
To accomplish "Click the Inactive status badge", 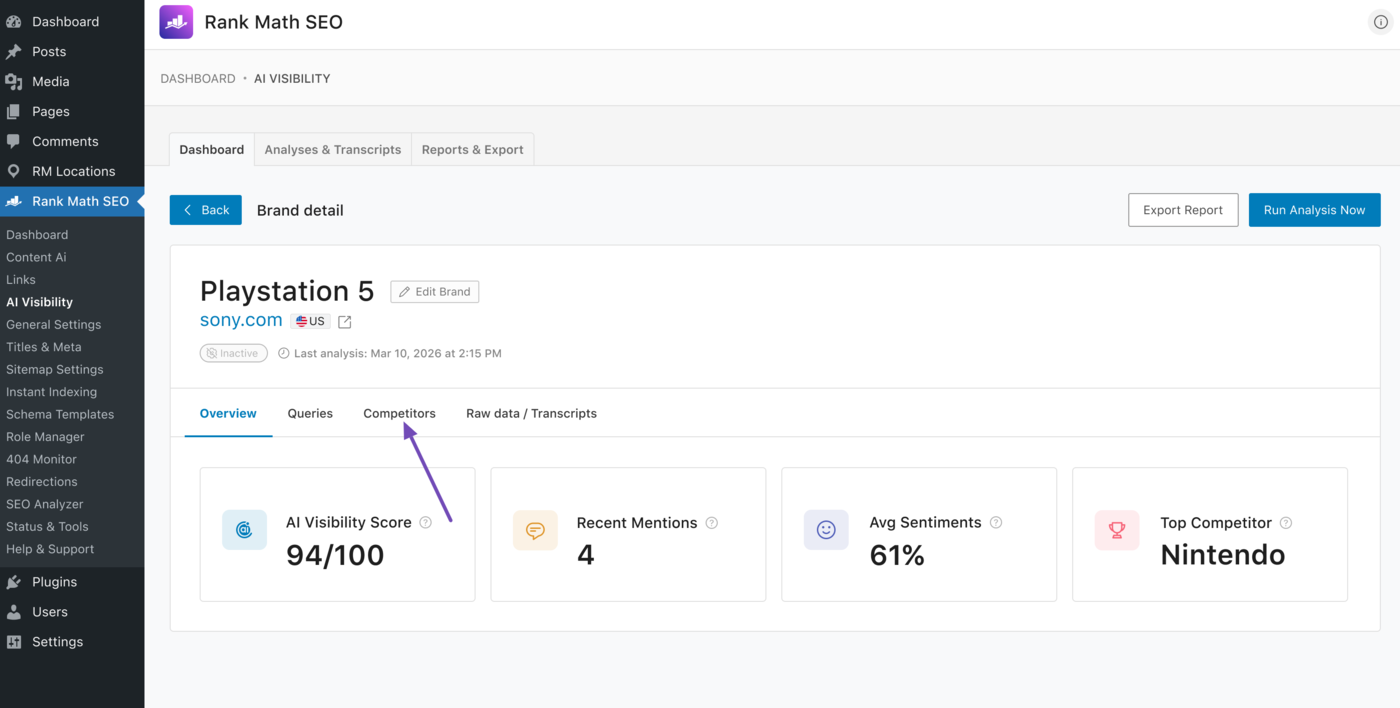I will [233, 353].
